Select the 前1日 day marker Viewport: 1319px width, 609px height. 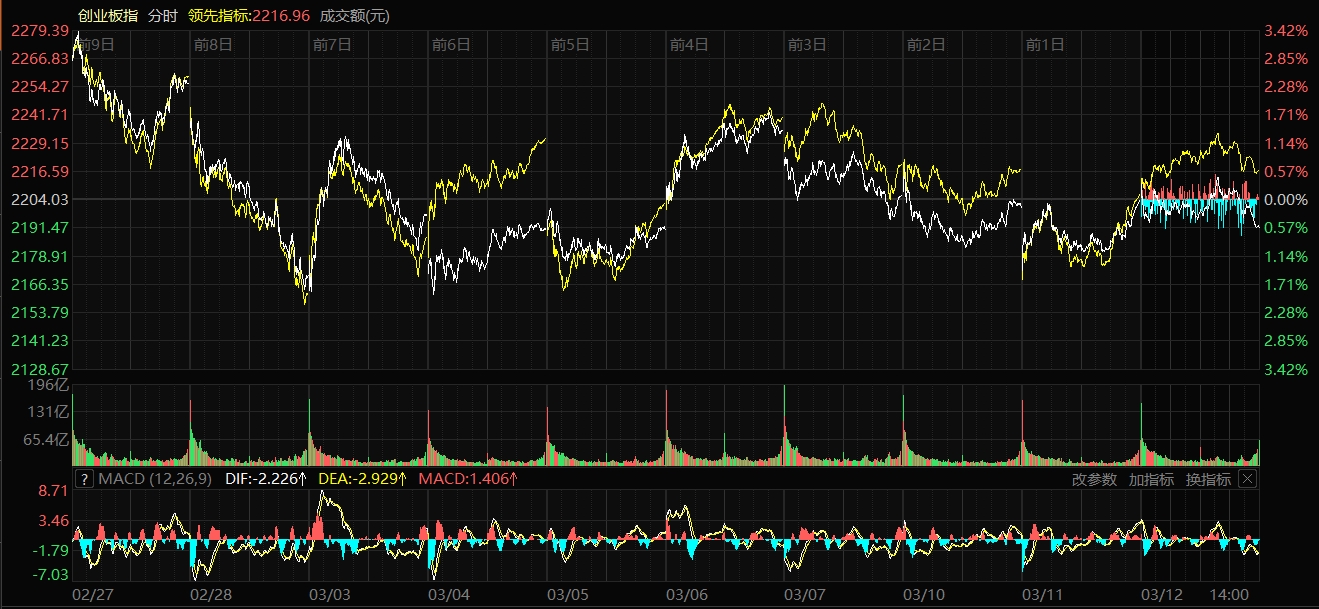[1045, 44]
